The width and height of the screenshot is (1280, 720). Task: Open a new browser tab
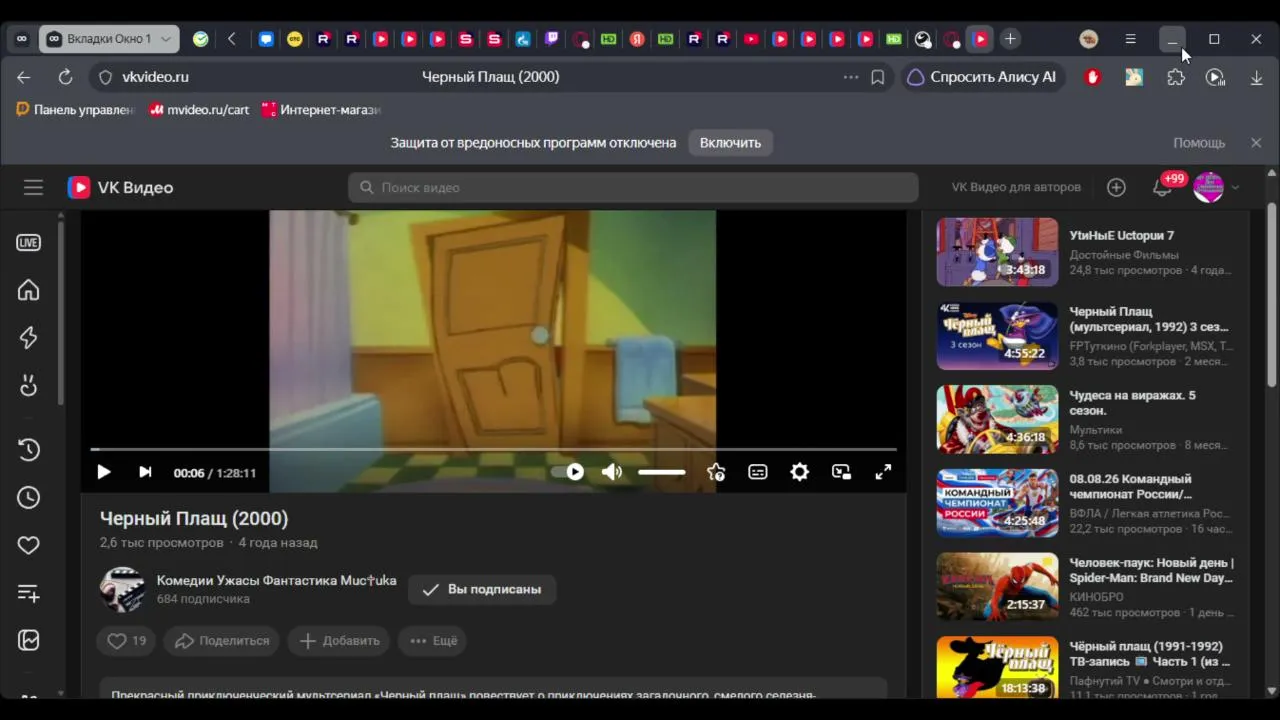pos(1010,39)
